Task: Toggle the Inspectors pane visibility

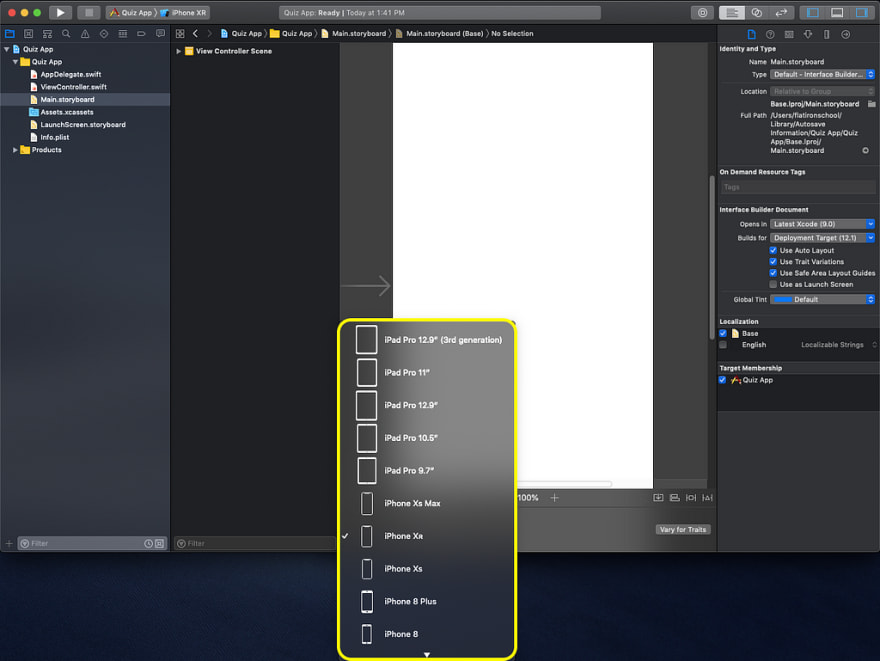Action: pyautogui.click(x=861, y=12)
